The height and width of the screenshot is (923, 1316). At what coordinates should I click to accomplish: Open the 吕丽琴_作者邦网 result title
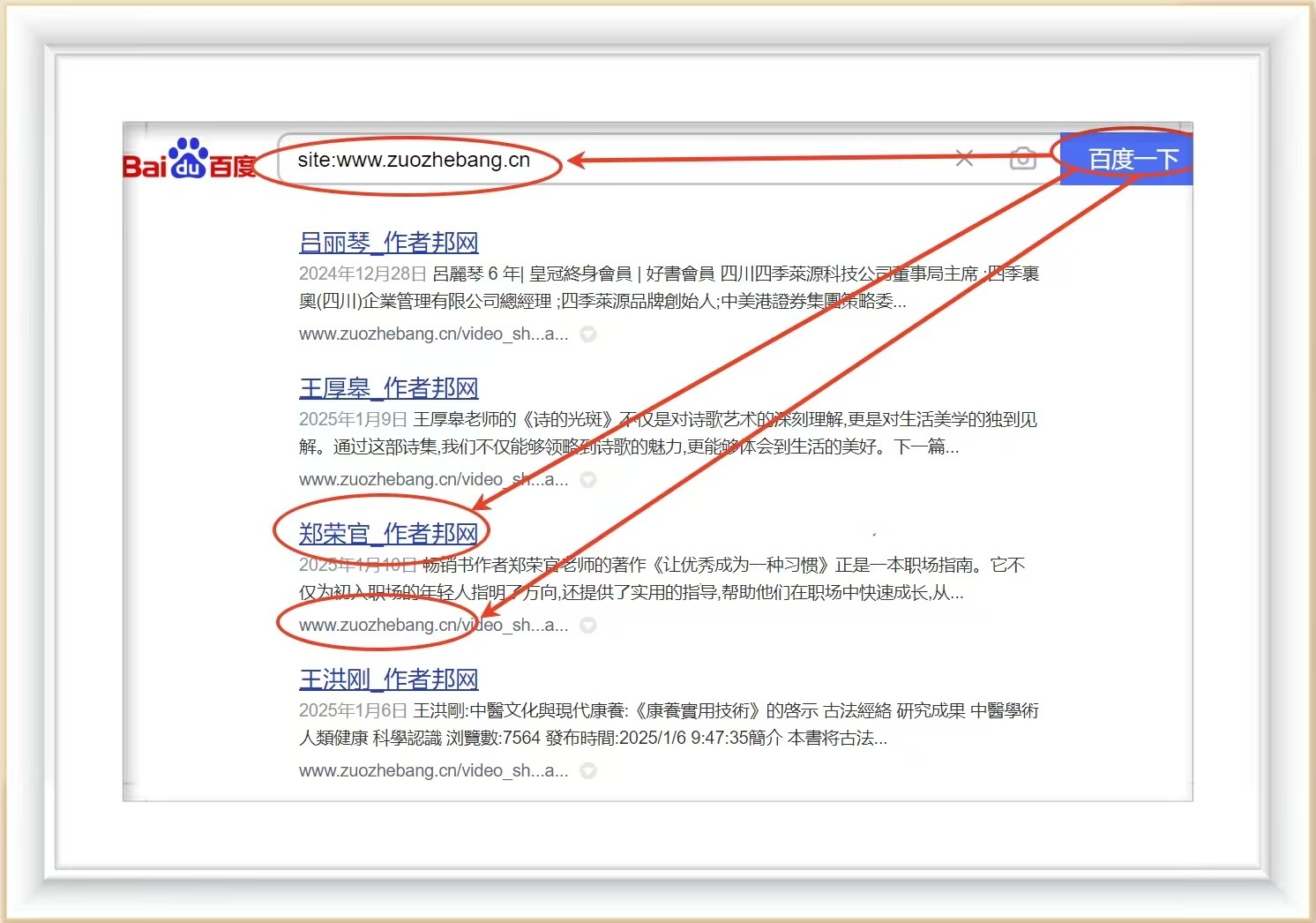click(x=388, y=243)
